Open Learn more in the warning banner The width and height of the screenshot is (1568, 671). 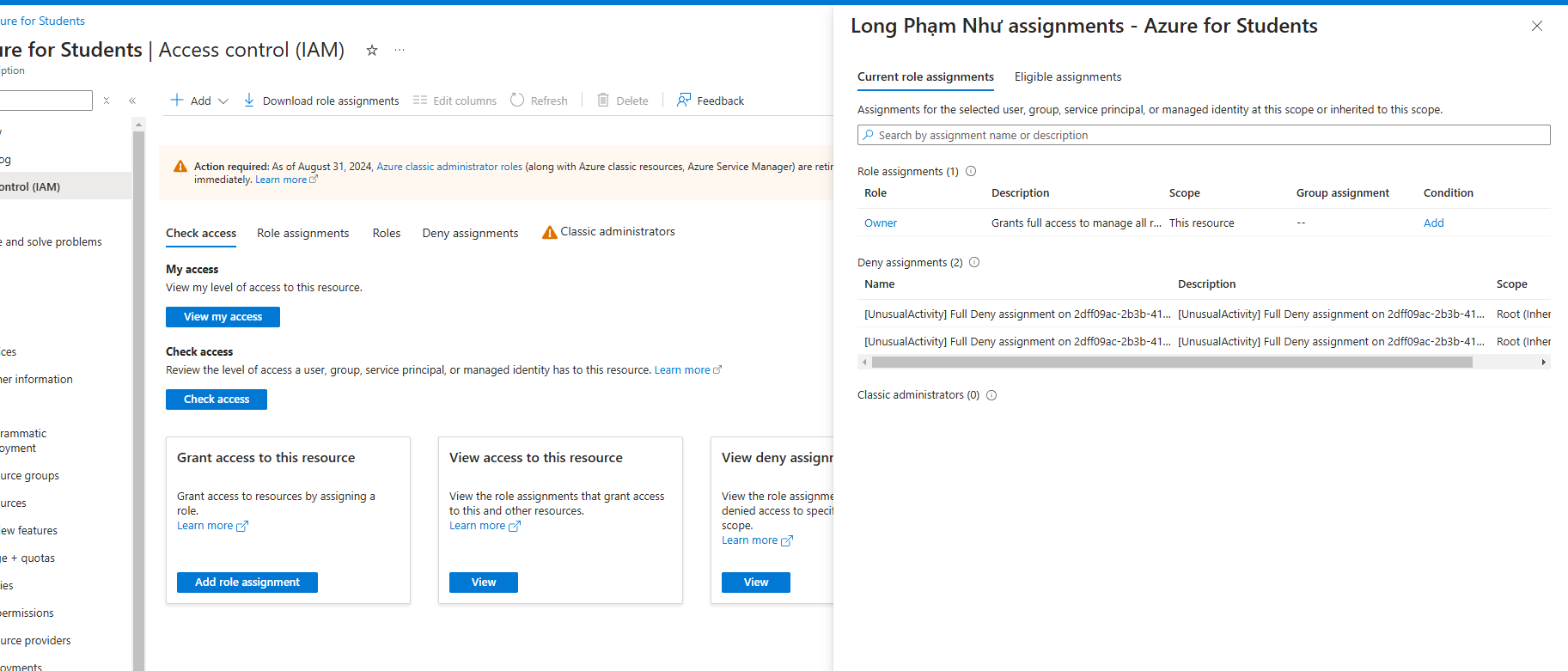point(286,180)
